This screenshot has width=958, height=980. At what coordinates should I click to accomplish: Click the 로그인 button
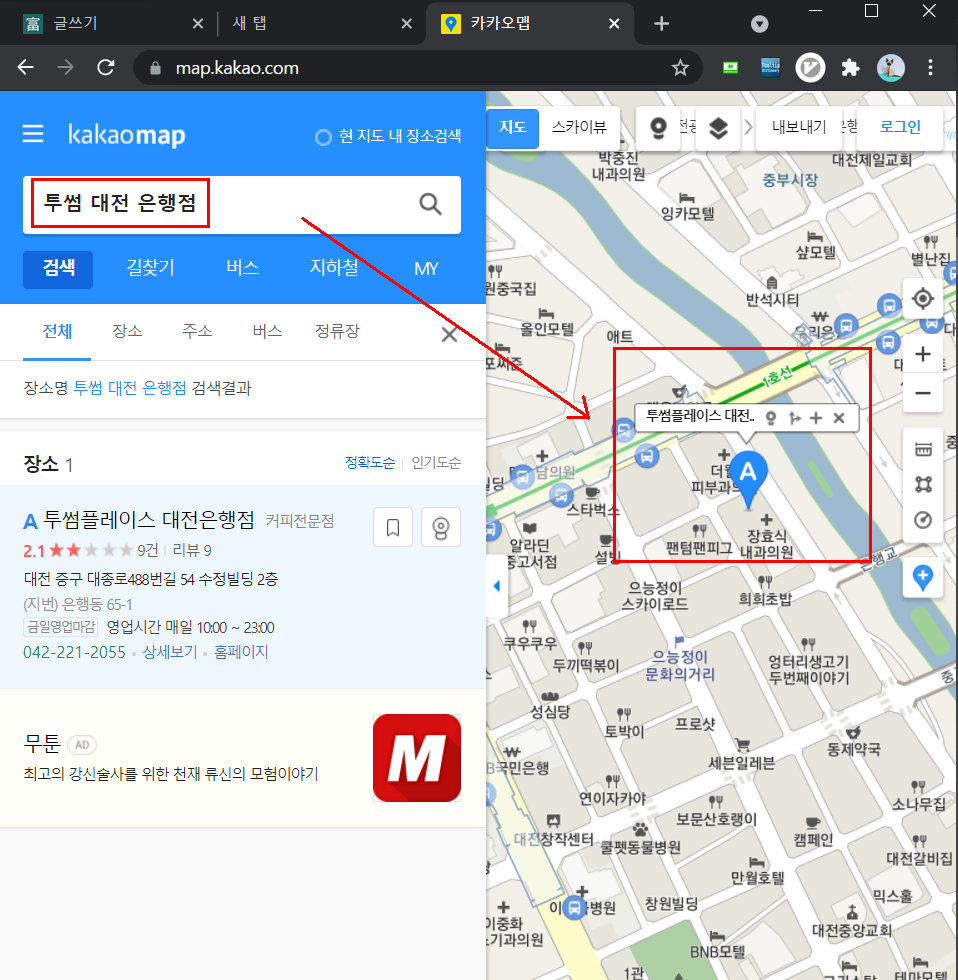tap(900, 127)
